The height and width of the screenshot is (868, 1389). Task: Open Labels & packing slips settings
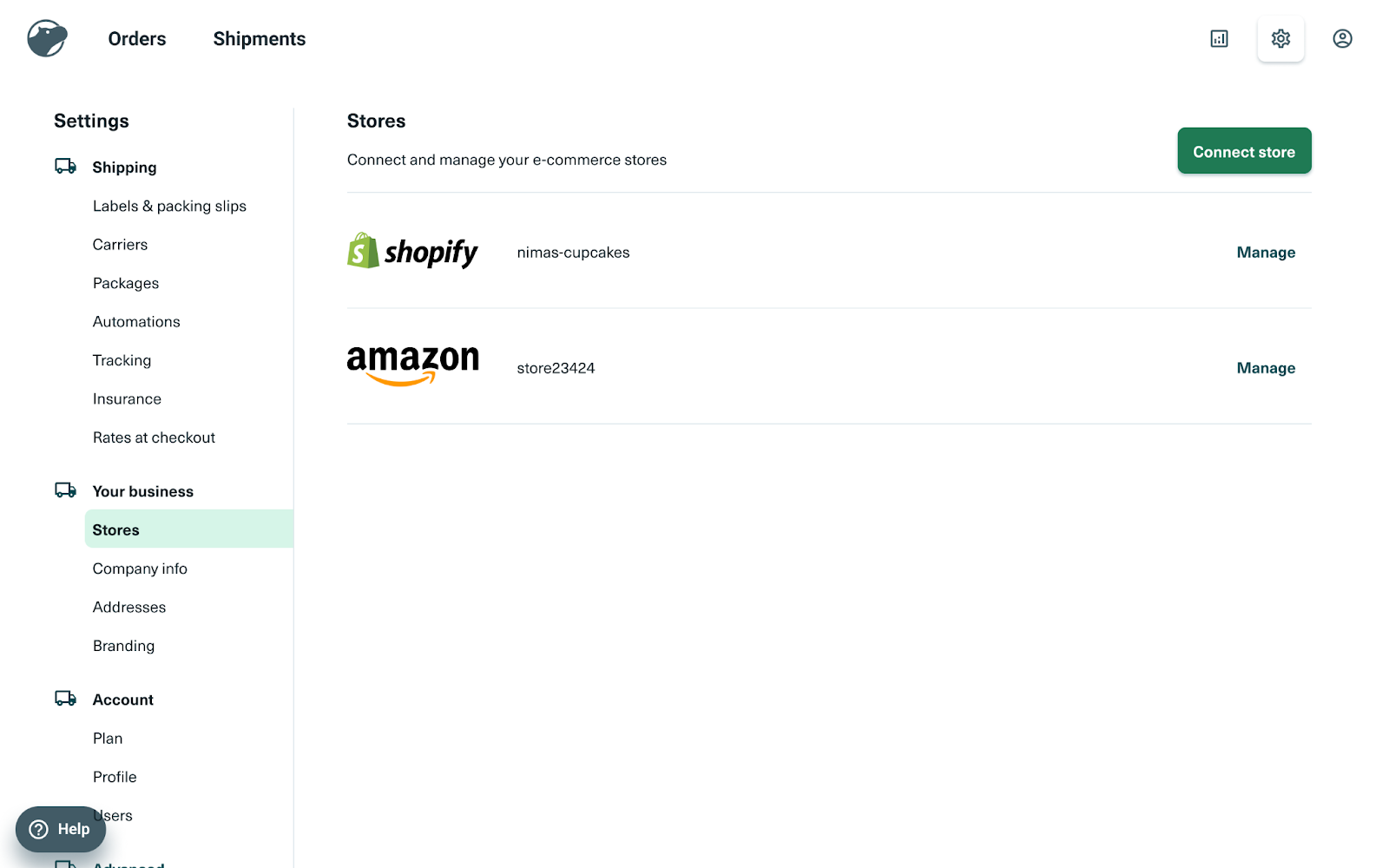169,206
